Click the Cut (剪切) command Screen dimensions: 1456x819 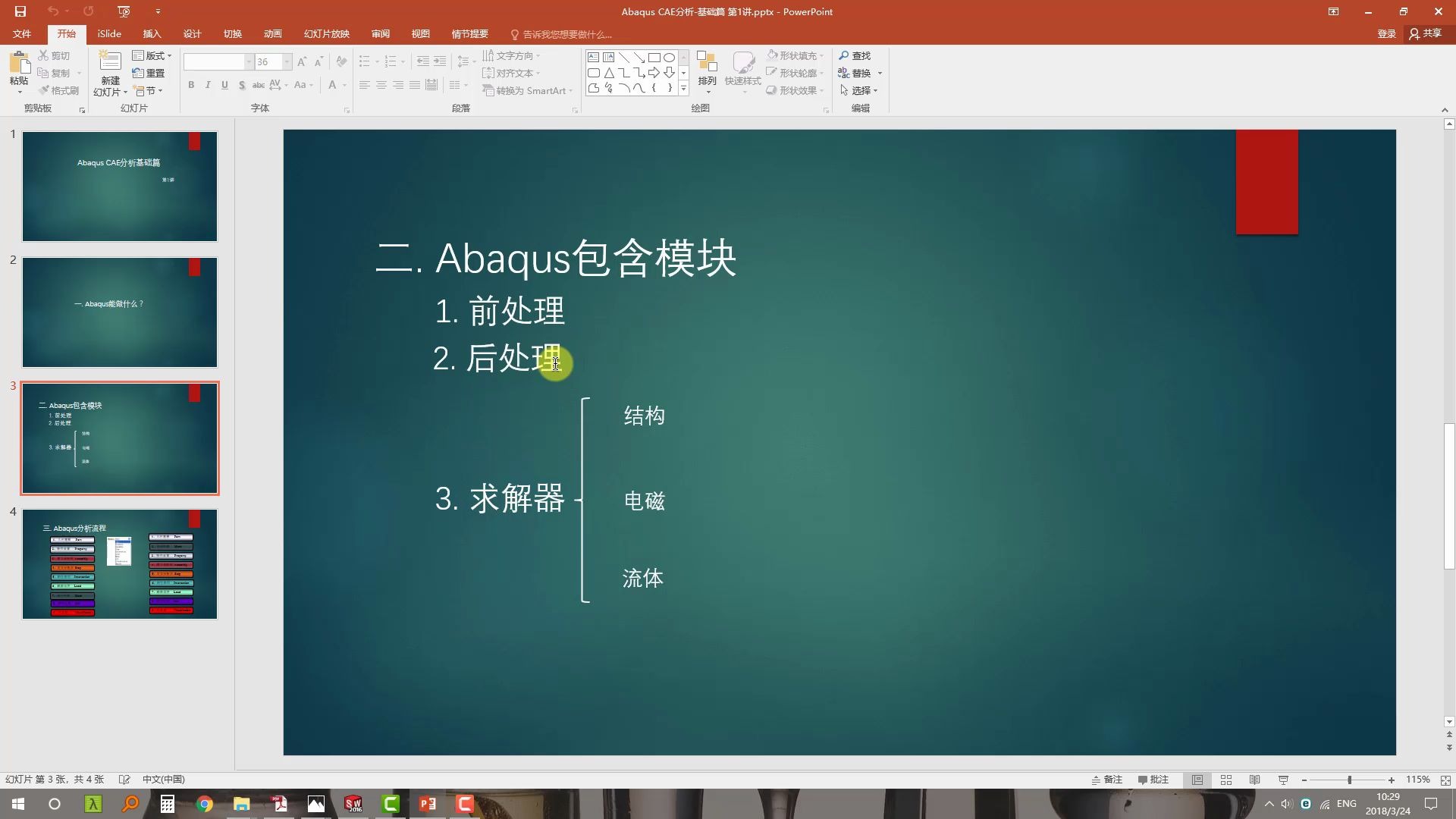click(x=54, y=55)
